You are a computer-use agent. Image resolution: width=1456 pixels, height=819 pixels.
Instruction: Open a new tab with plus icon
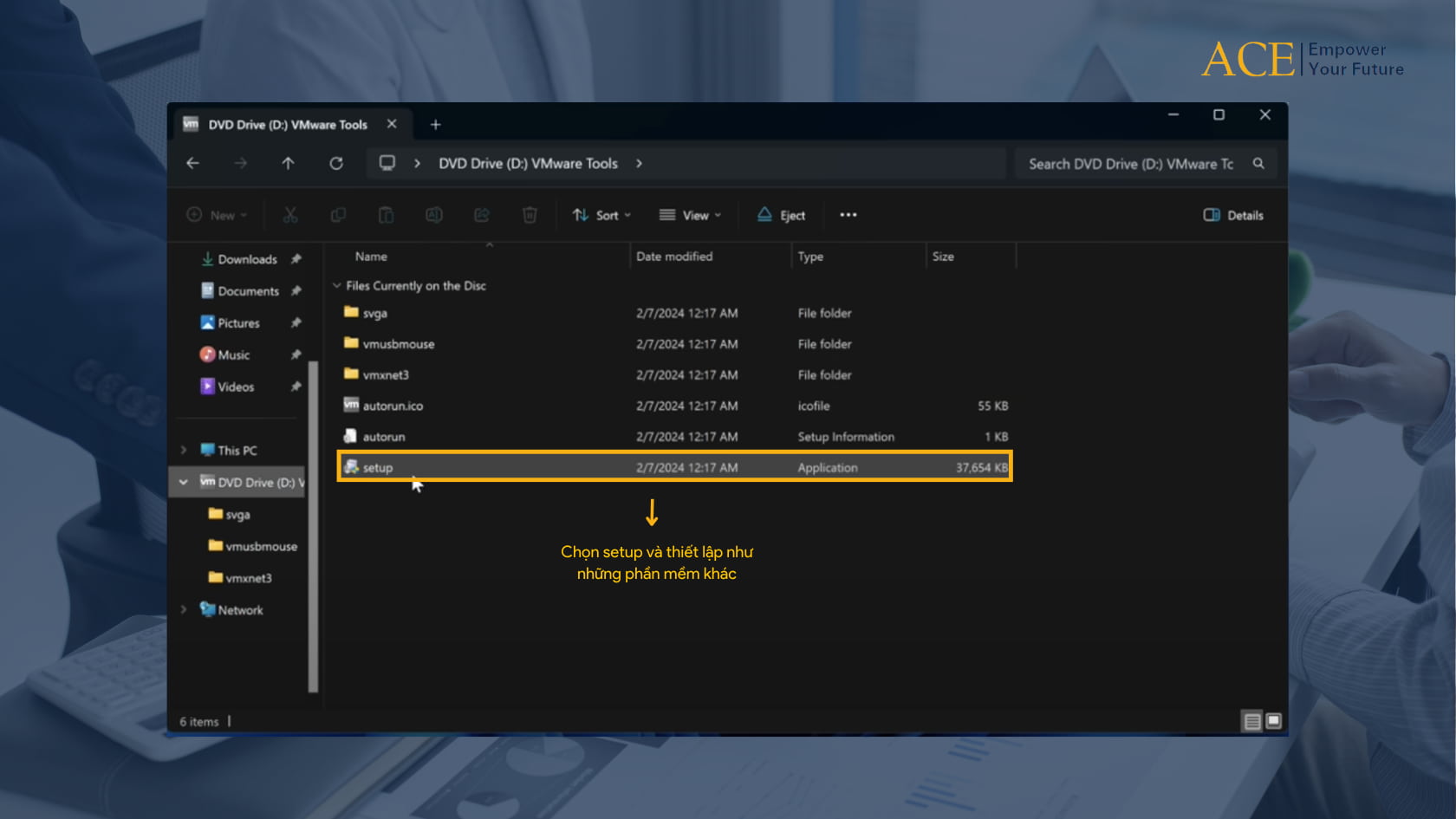(x=436, y=125)
